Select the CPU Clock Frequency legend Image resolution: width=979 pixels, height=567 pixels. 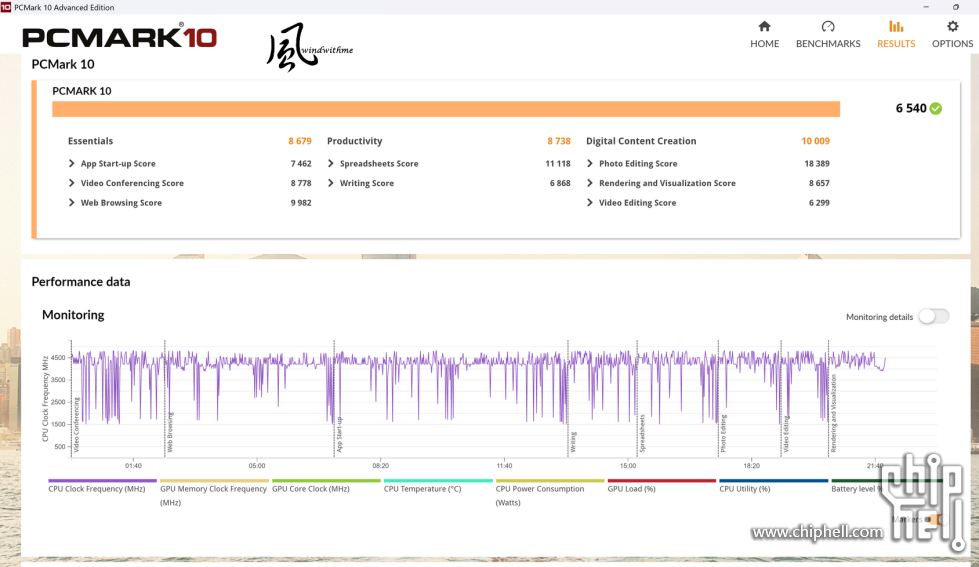[x=102, y=487]
